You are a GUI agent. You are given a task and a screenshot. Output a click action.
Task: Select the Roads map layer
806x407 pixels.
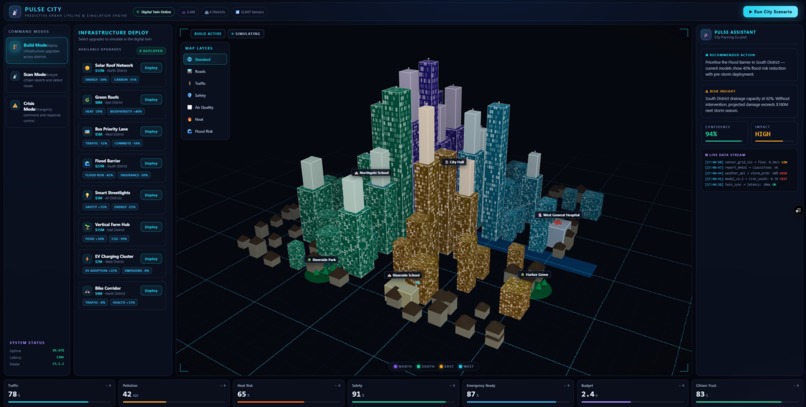coord(205,71)
